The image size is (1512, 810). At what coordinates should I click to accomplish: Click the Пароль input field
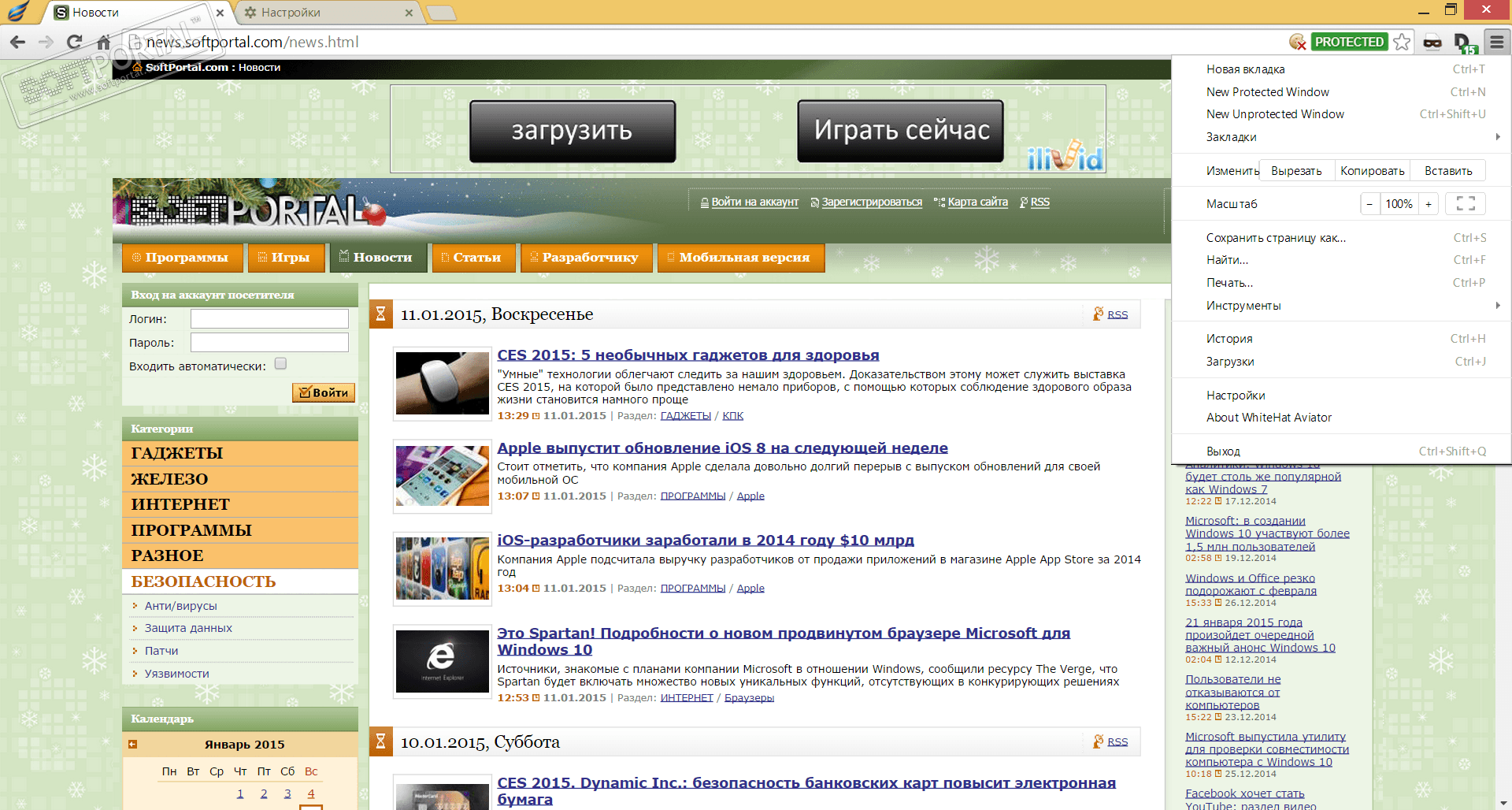(x=269, y=342)
